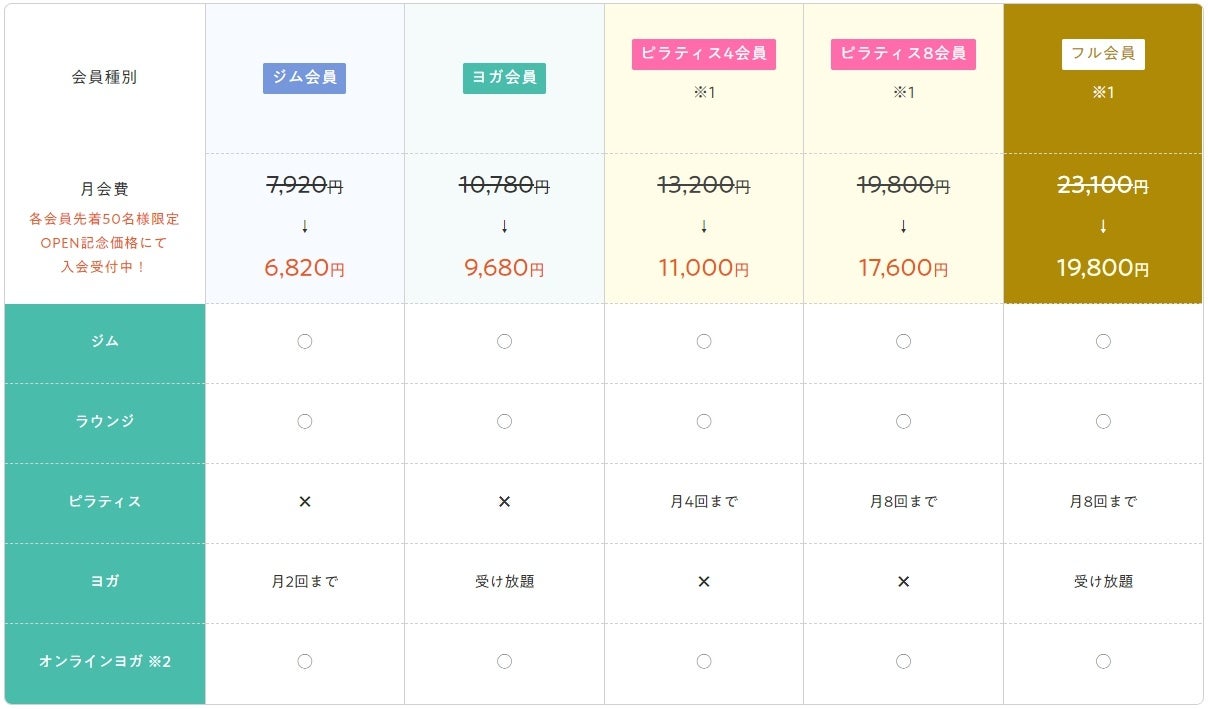Click the down arrow below 7,920円
1208x709 pixels.
point(305,227)
